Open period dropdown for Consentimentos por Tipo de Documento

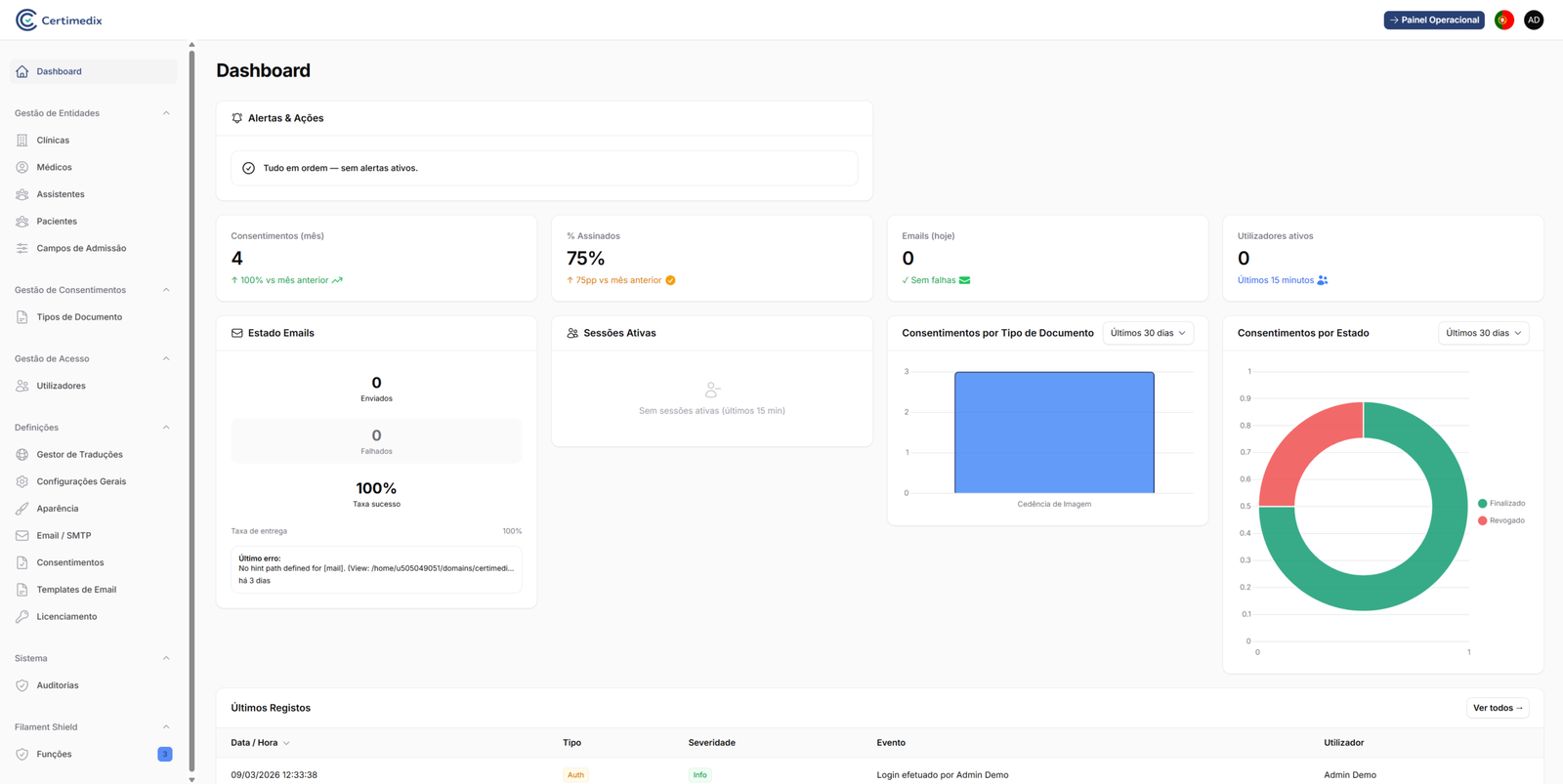point(1147,333)
